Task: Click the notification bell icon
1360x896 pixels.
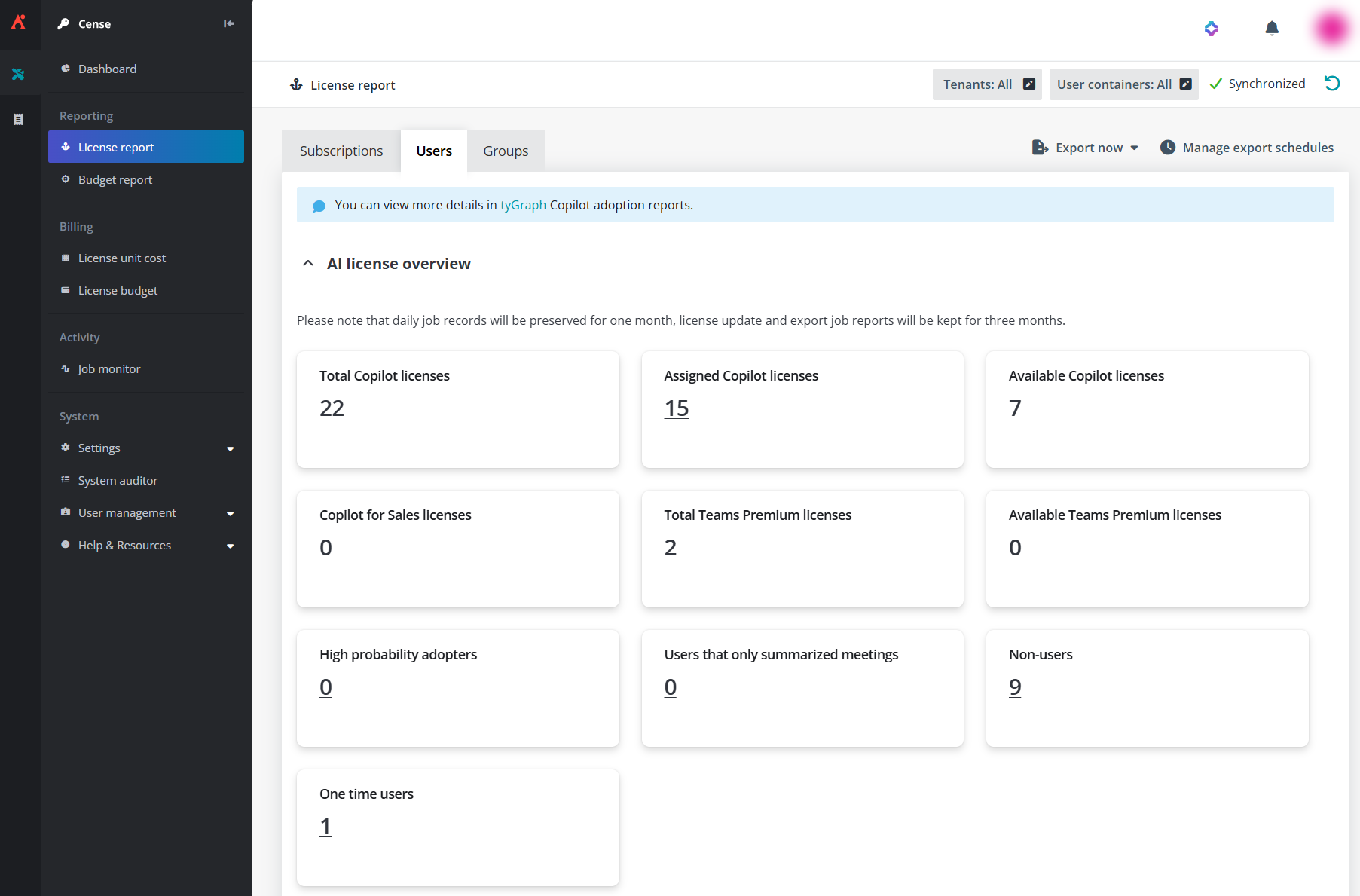Action: 1272,29
